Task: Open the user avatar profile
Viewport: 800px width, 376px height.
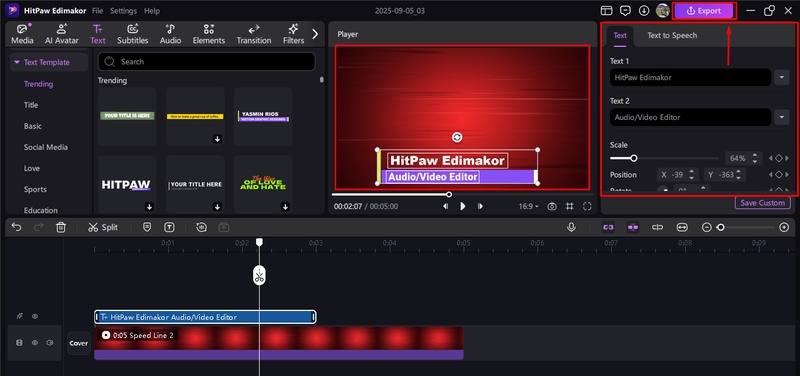Action: click(663, 11)
